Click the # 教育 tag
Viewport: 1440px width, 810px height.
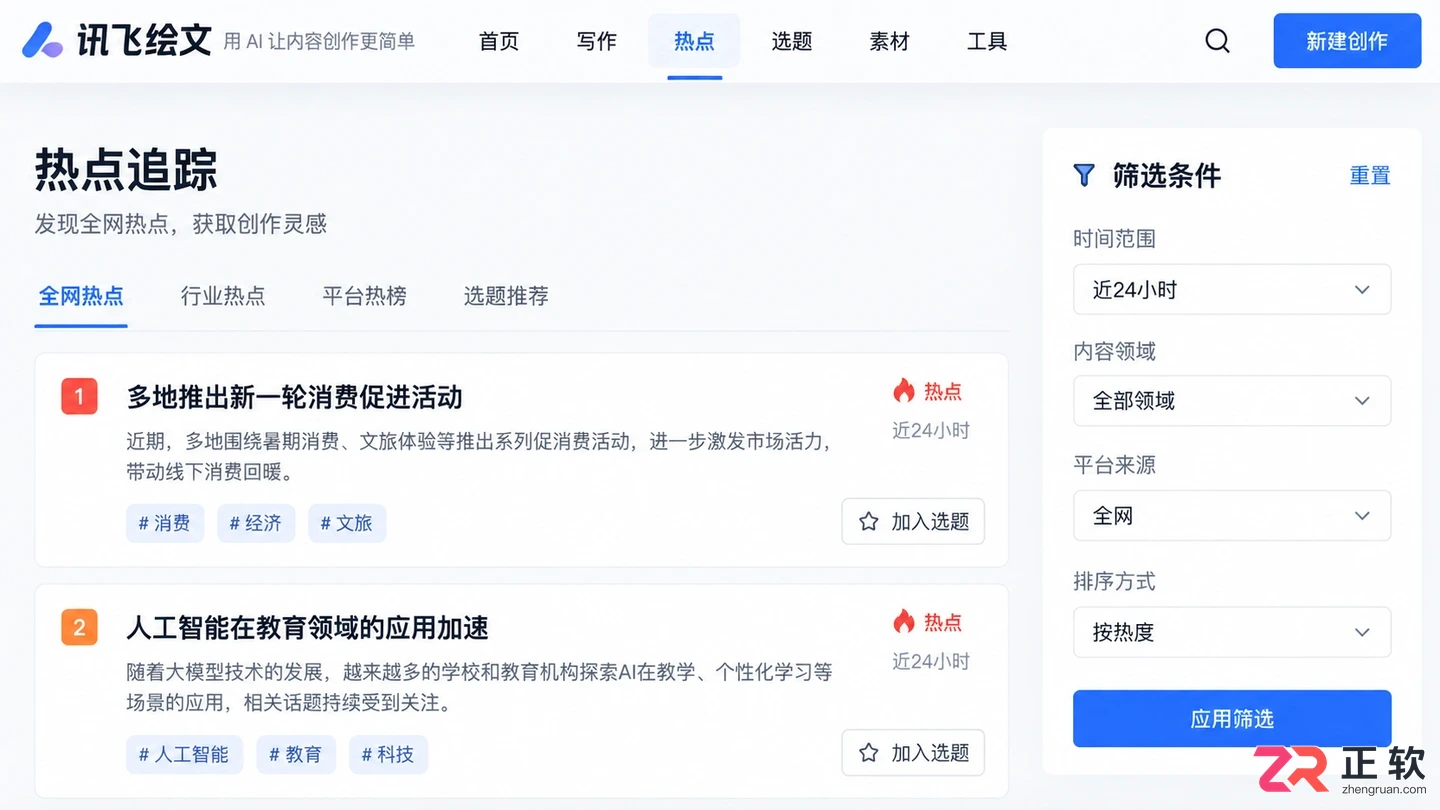click(296, 754)
